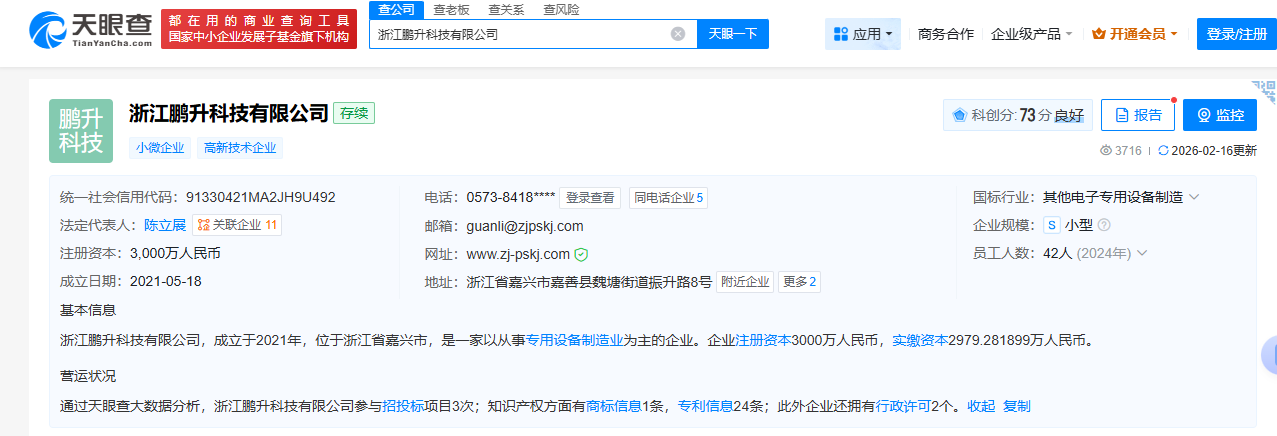Click the 报告 report button
This screenshot has height=436, width=1277.
[x=1138, y=115]
